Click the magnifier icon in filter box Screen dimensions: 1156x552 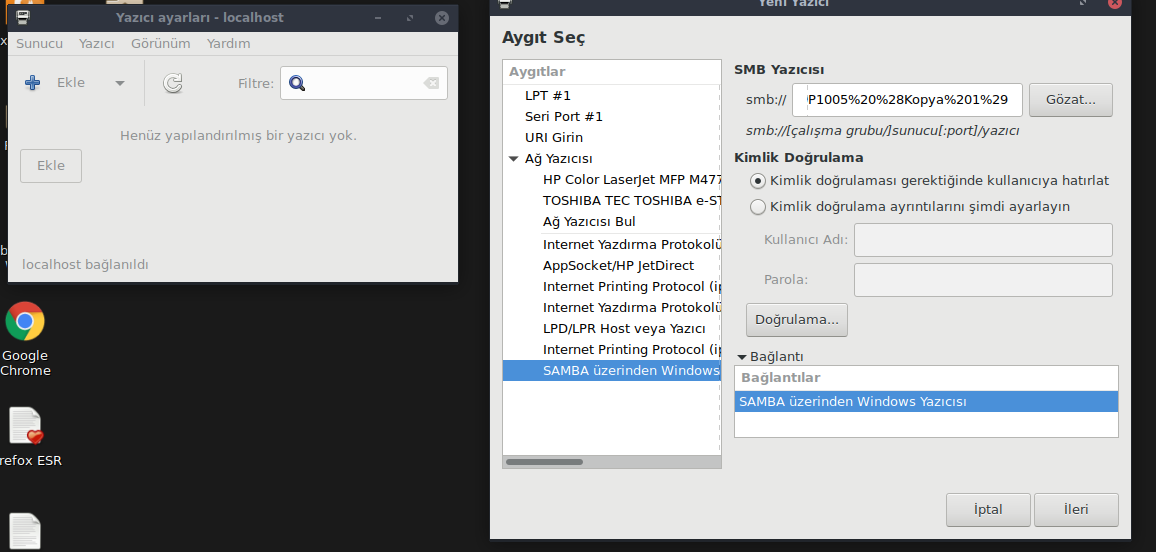297,83
